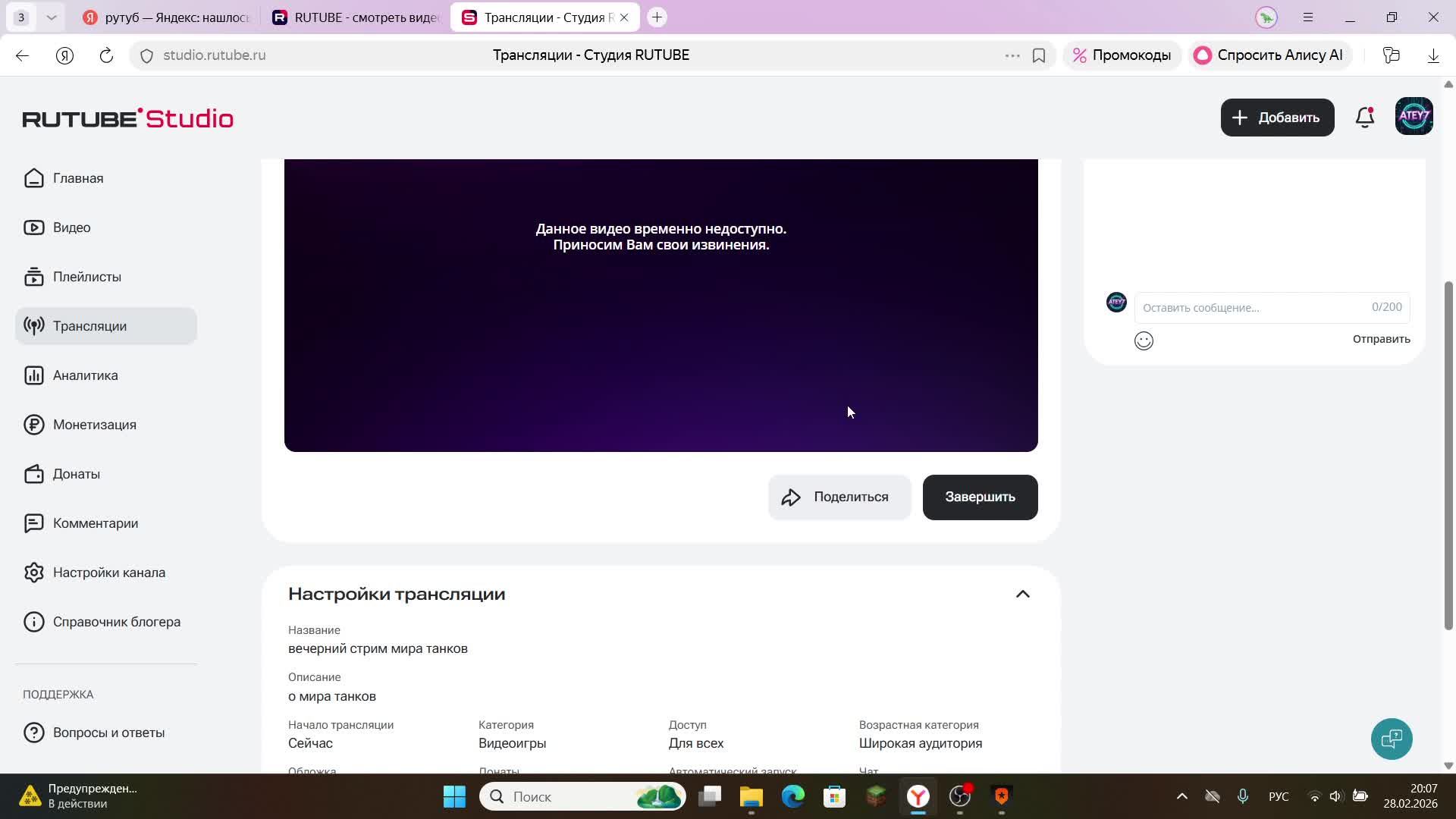Screen dimensions: 1456x819
Task: Open Donations section in sidebar
Action: point(76,474)
